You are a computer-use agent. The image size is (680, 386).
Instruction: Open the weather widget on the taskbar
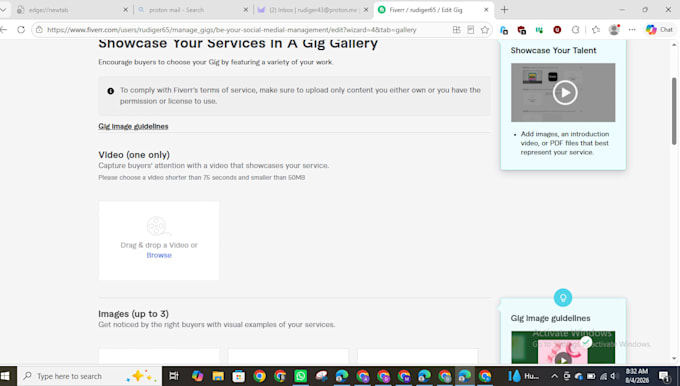click(x=524, y=376)
